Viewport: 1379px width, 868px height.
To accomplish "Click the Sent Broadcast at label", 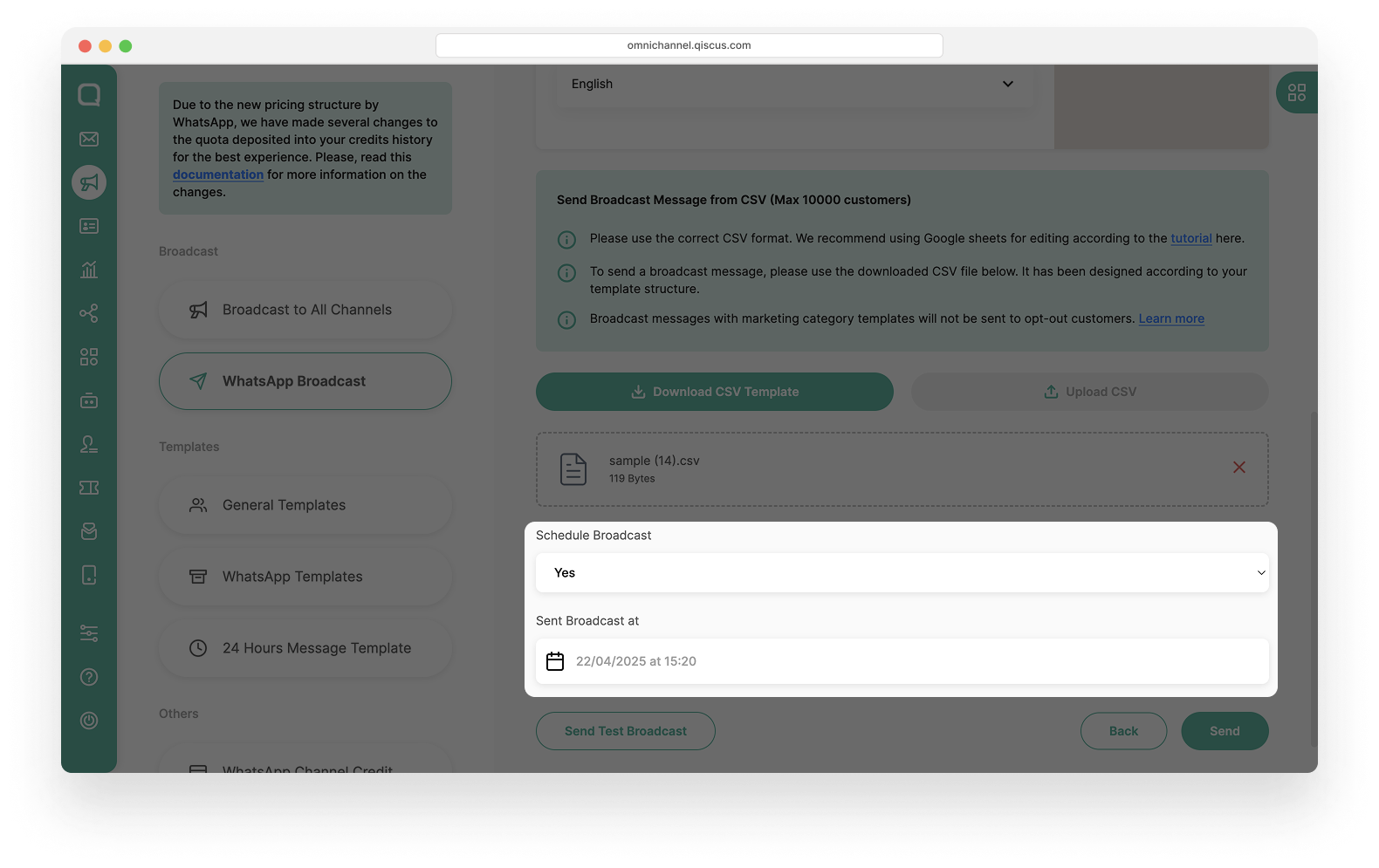I will point(587,621).
